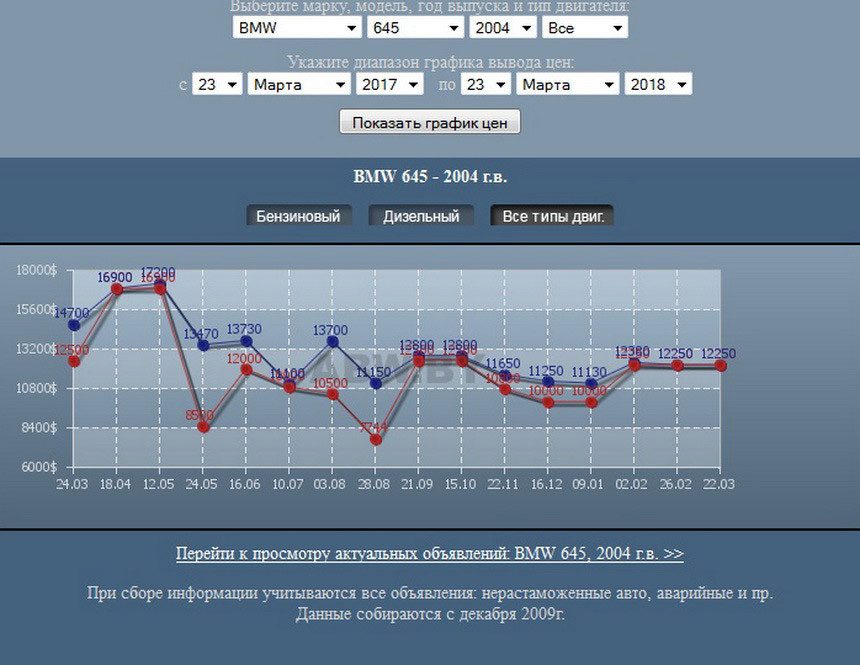This screenshot has width=860, height=665.
Task: Click the blue data point labeled 11650
Action: point(505,376)
